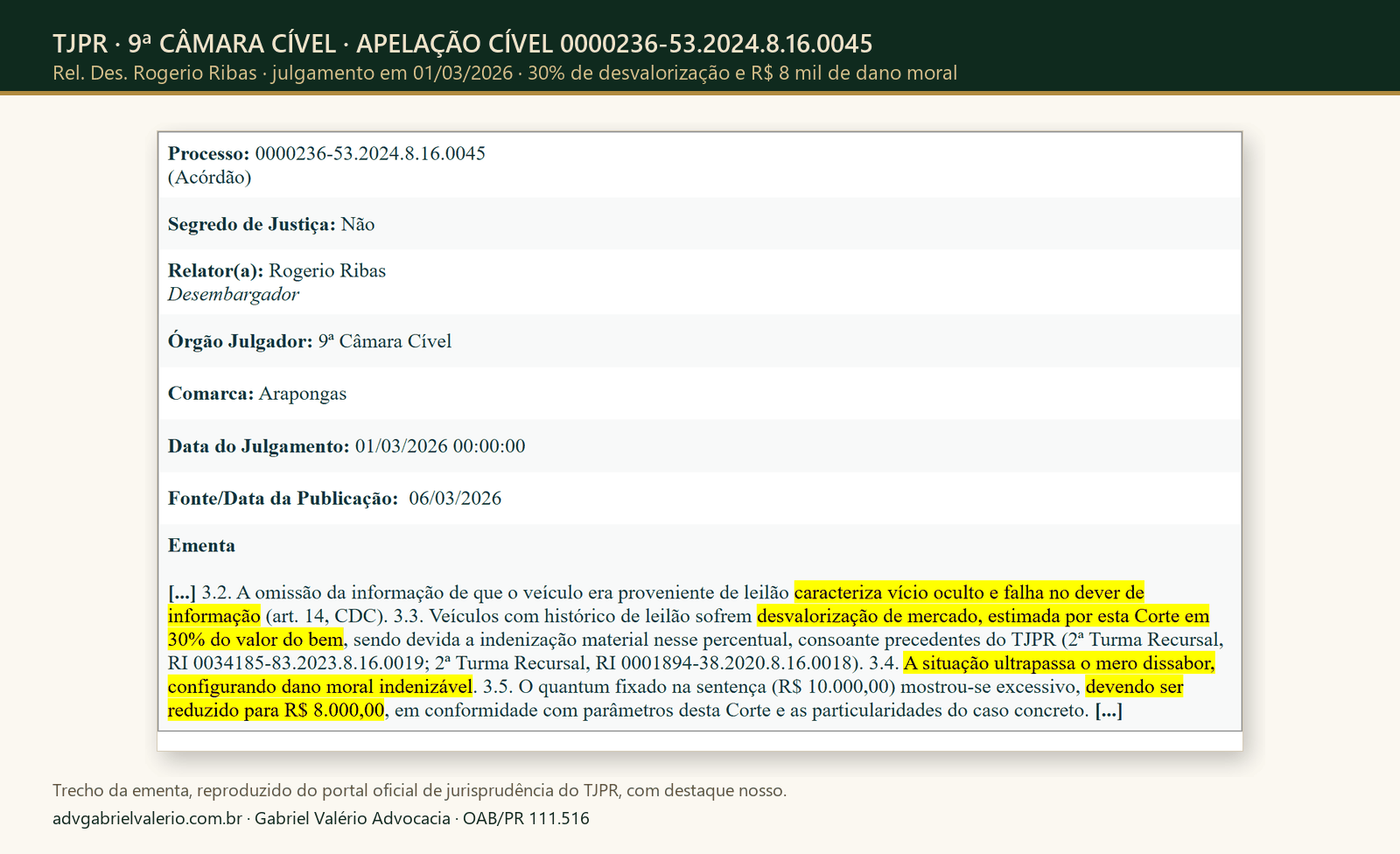This screenshot has height=854, width=1400.
Task: Click highlighted 'A situação ultrapassa o mero dissabor'
Action: (1059, 663)
